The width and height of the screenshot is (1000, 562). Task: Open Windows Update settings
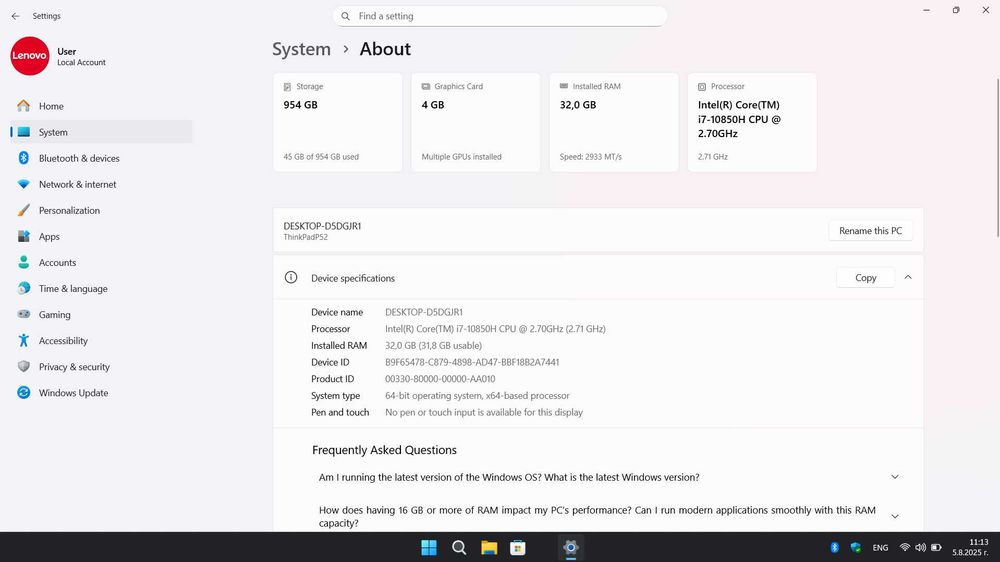coord(101,393)
